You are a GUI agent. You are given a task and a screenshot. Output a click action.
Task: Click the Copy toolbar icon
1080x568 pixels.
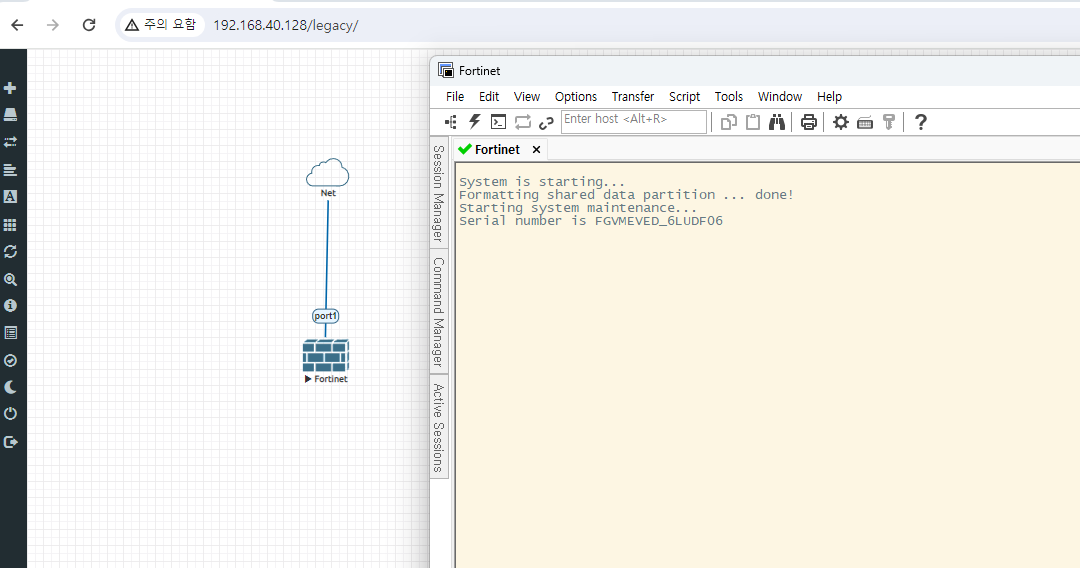[x=728, y=123]
